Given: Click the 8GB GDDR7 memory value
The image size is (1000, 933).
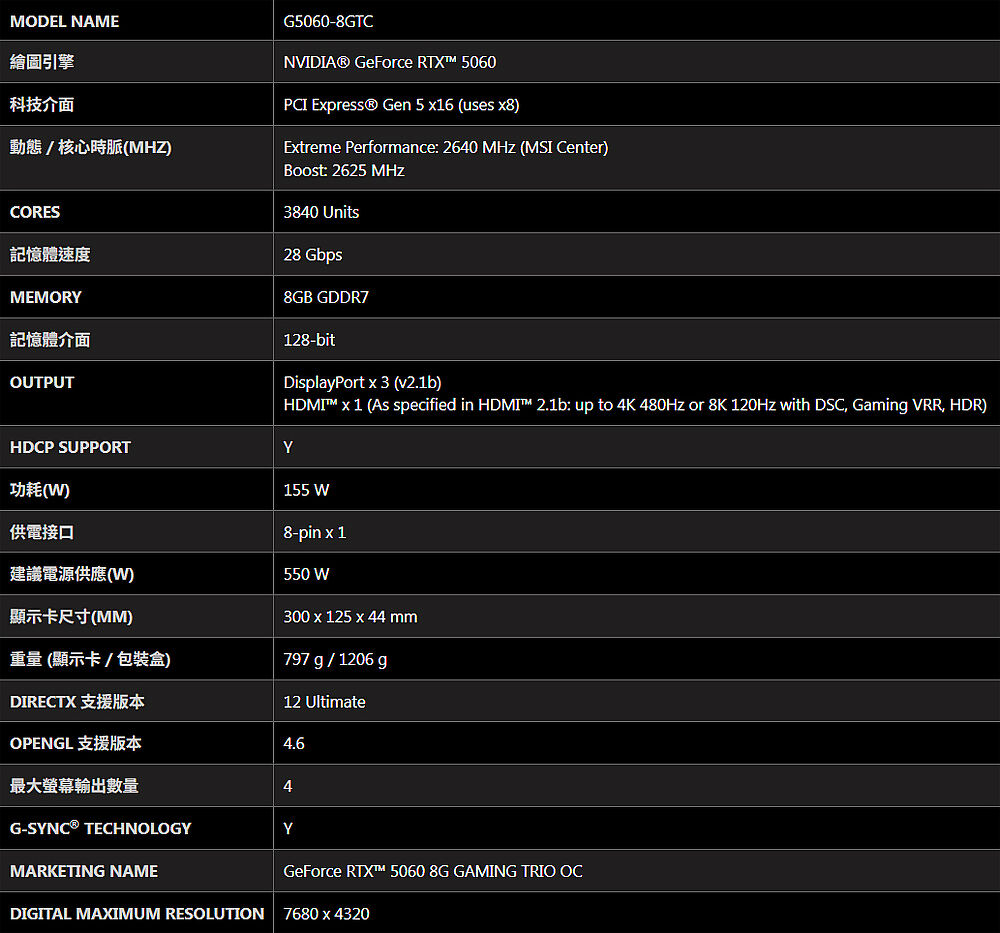Looking at the screenshot, I should pyautogui.click(x=326, y=297).
